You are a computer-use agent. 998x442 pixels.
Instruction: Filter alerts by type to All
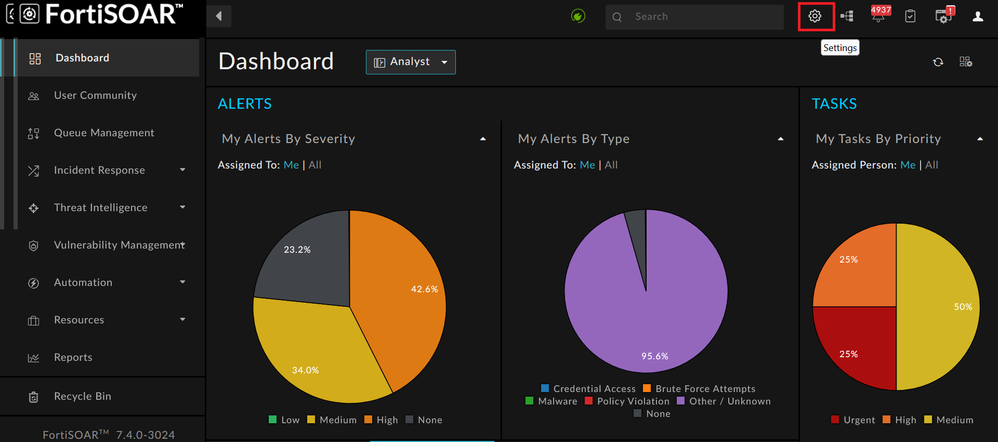(x=611, y=165)
